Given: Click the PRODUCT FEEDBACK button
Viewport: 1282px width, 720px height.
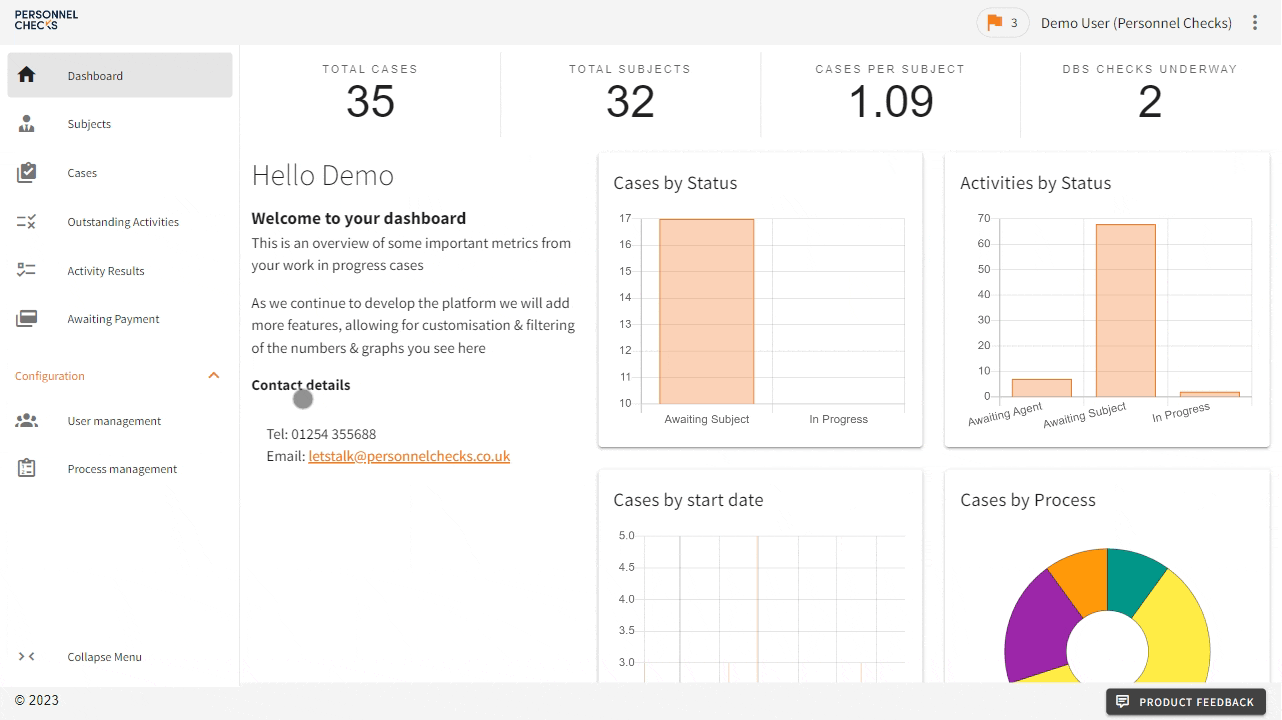Looking at the screenshot, I should pos(1186,702).
